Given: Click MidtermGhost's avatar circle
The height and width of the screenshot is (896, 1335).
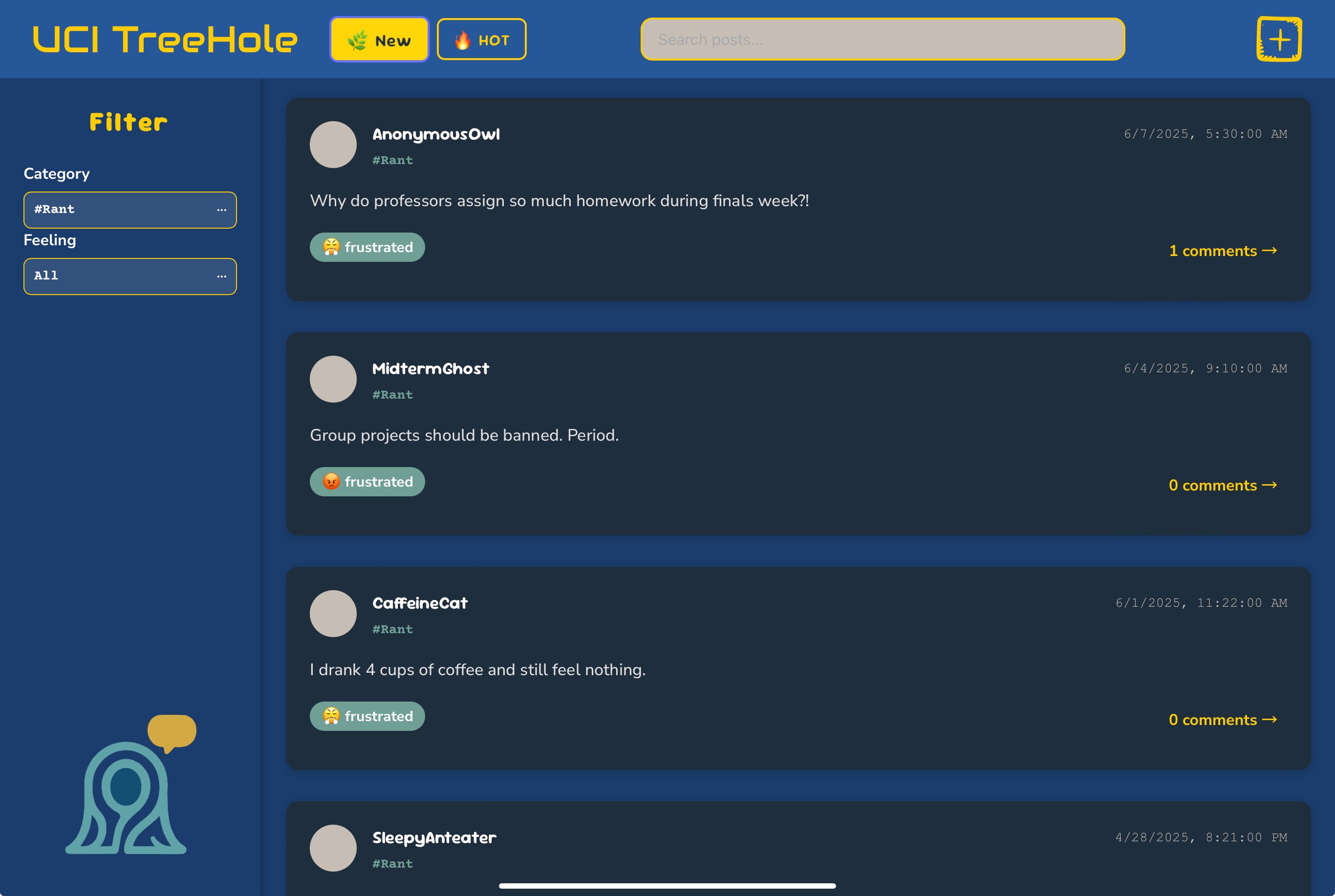Looking at the screenshot, I should tap(333, 379).
